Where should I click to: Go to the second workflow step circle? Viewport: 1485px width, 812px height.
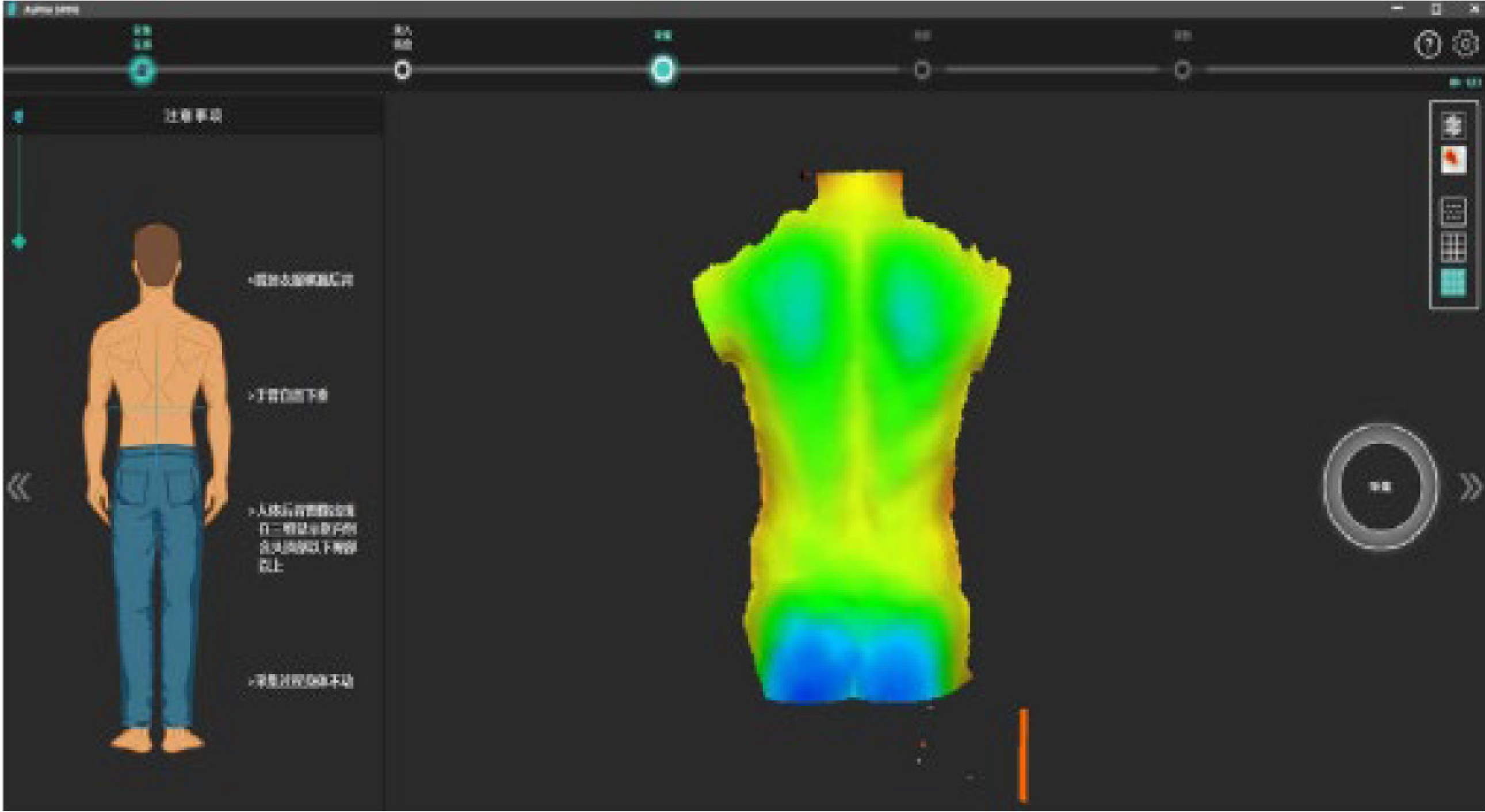tap(402, 70)
